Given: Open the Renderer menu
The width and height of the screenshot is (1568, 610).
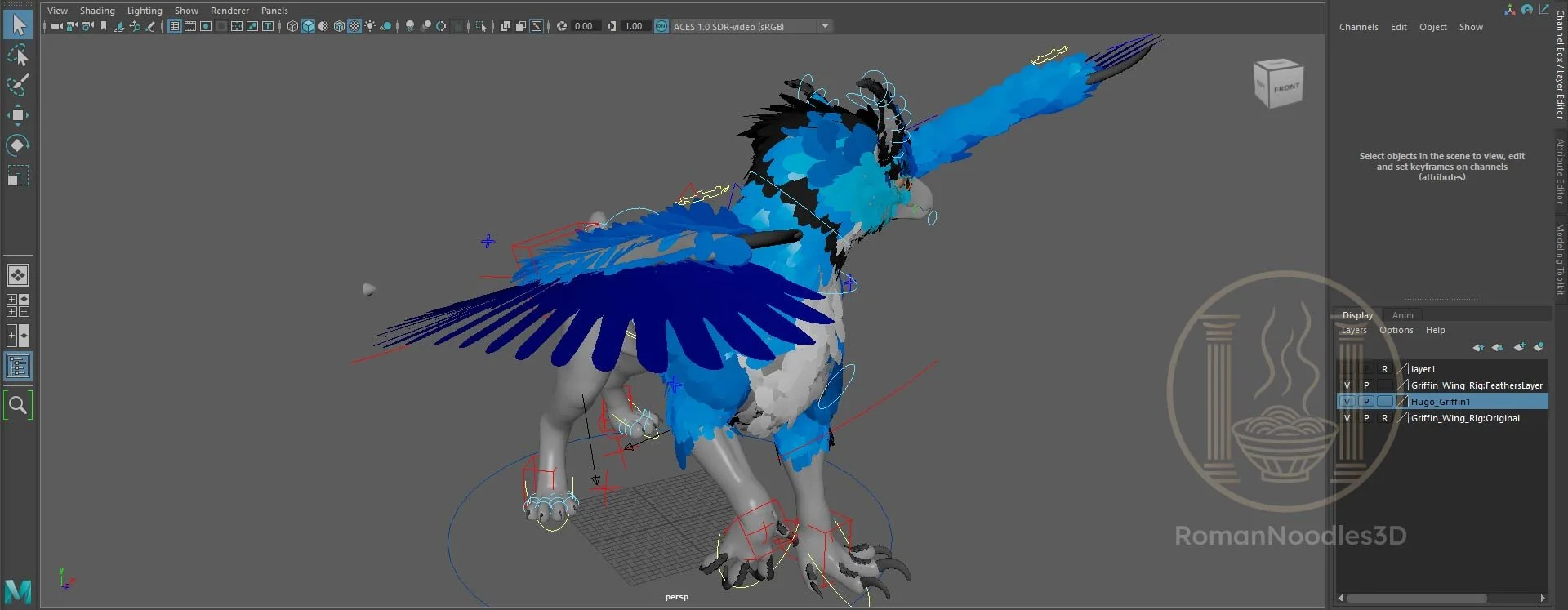Looking at the screenshot, I should coord(229,11).
